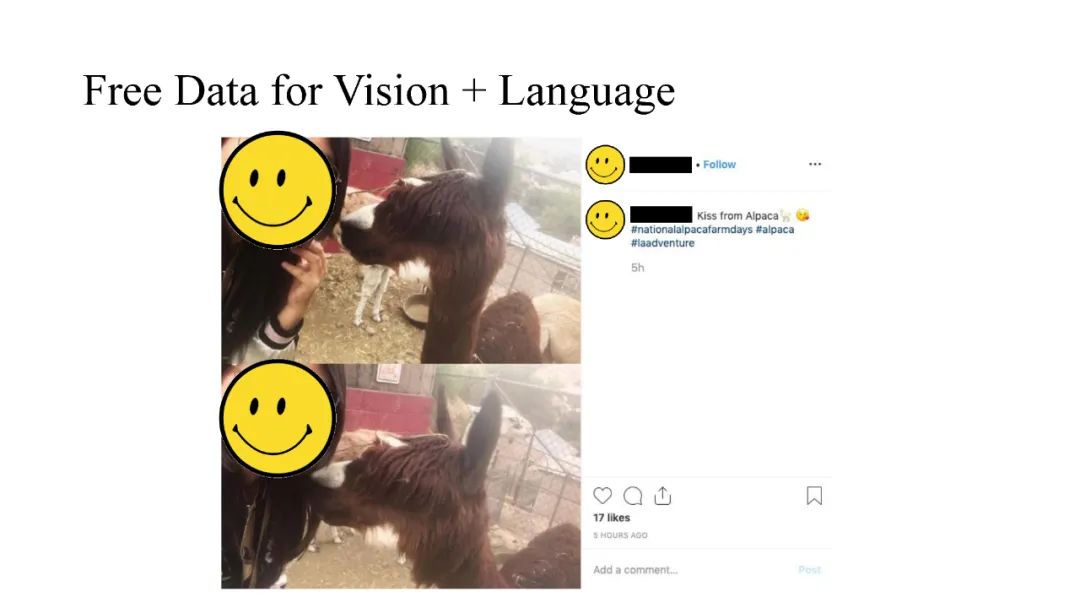Save the post with the bookmark icon
This screenshot has height=608, width=1080.
814,496
